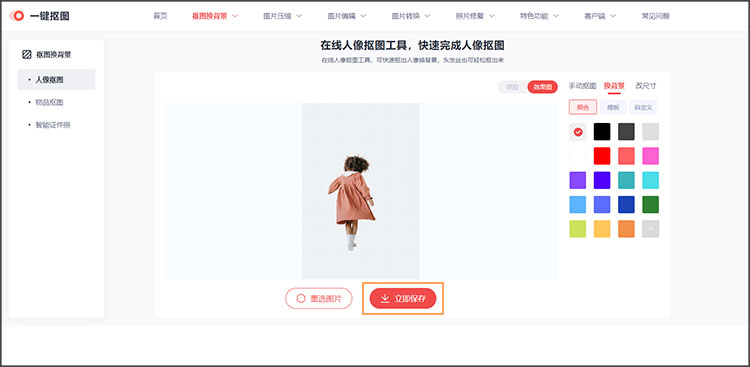Viewport: 750px width, 367px height.
Task: Click the 一键抠图 logo icon
Action: 17,16
